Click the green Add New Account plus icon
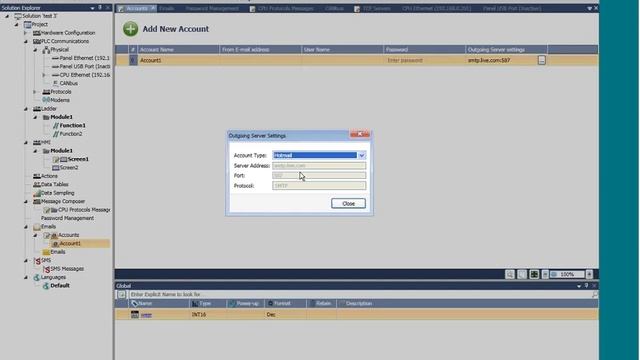640x360 pixels. [131, 29]
